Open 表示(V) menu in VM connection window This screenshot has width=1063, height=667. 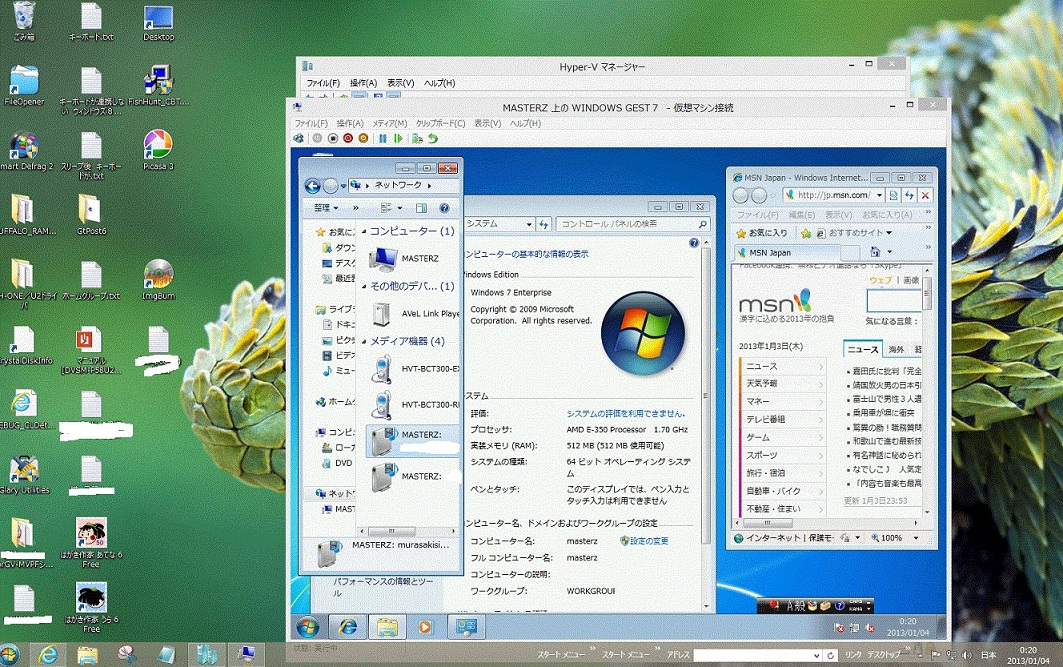[x=487, y=123]
